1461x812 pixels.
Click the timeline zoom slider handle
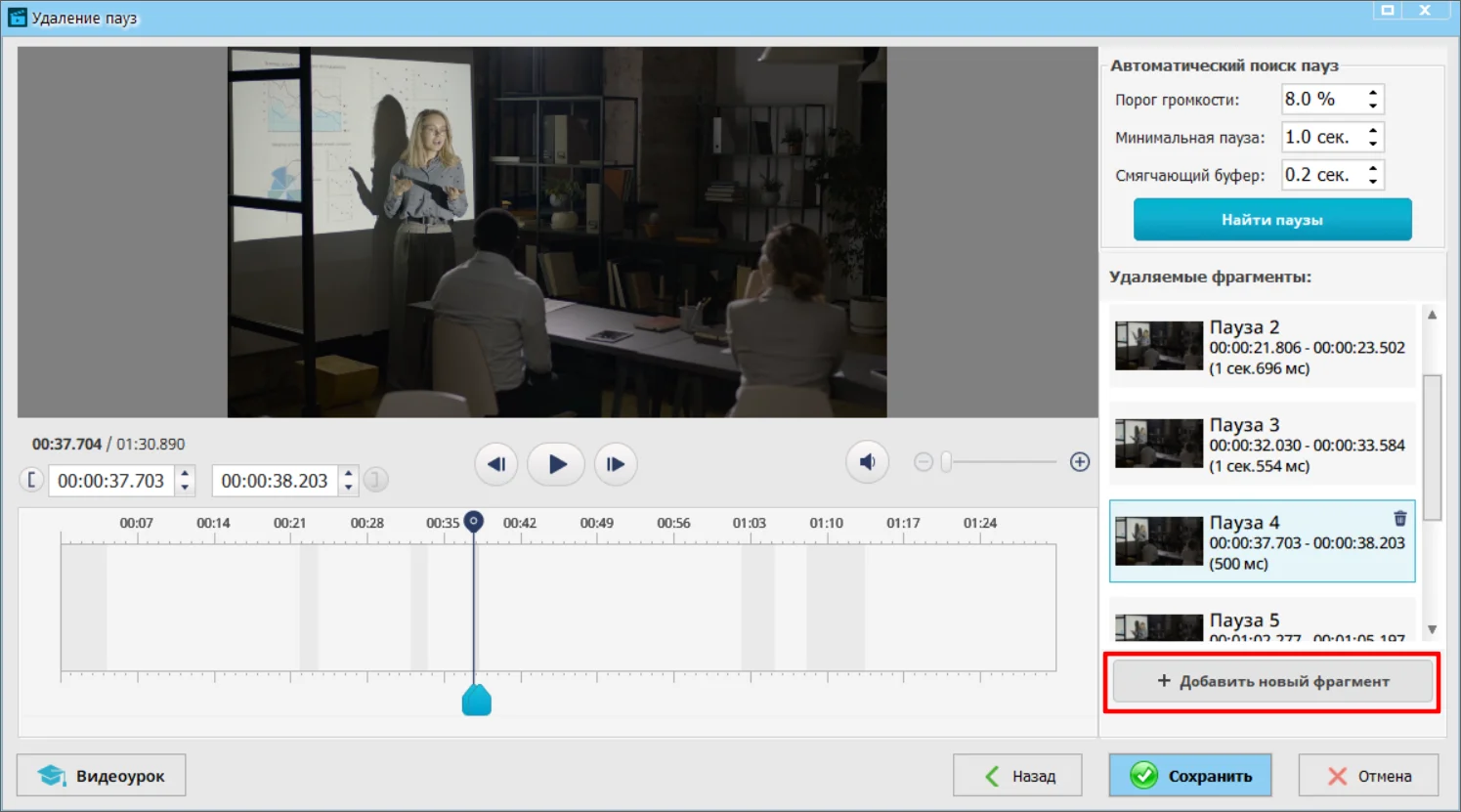pos(946,462)
